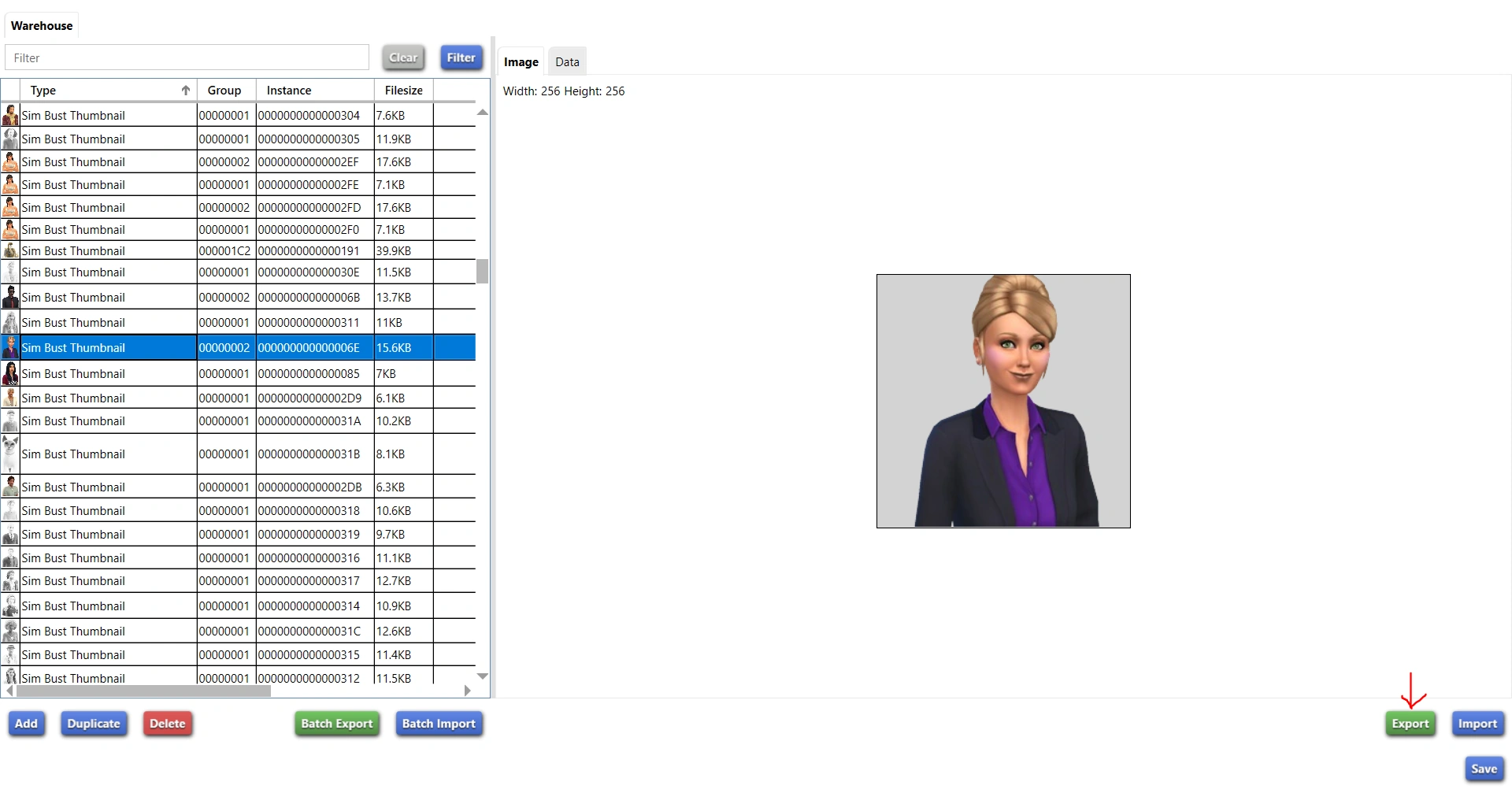Click thumbnail icon for instance 000000000000006B
Image resolution: width=1512 pixels, height=789 pixels.
pos(10,297)
